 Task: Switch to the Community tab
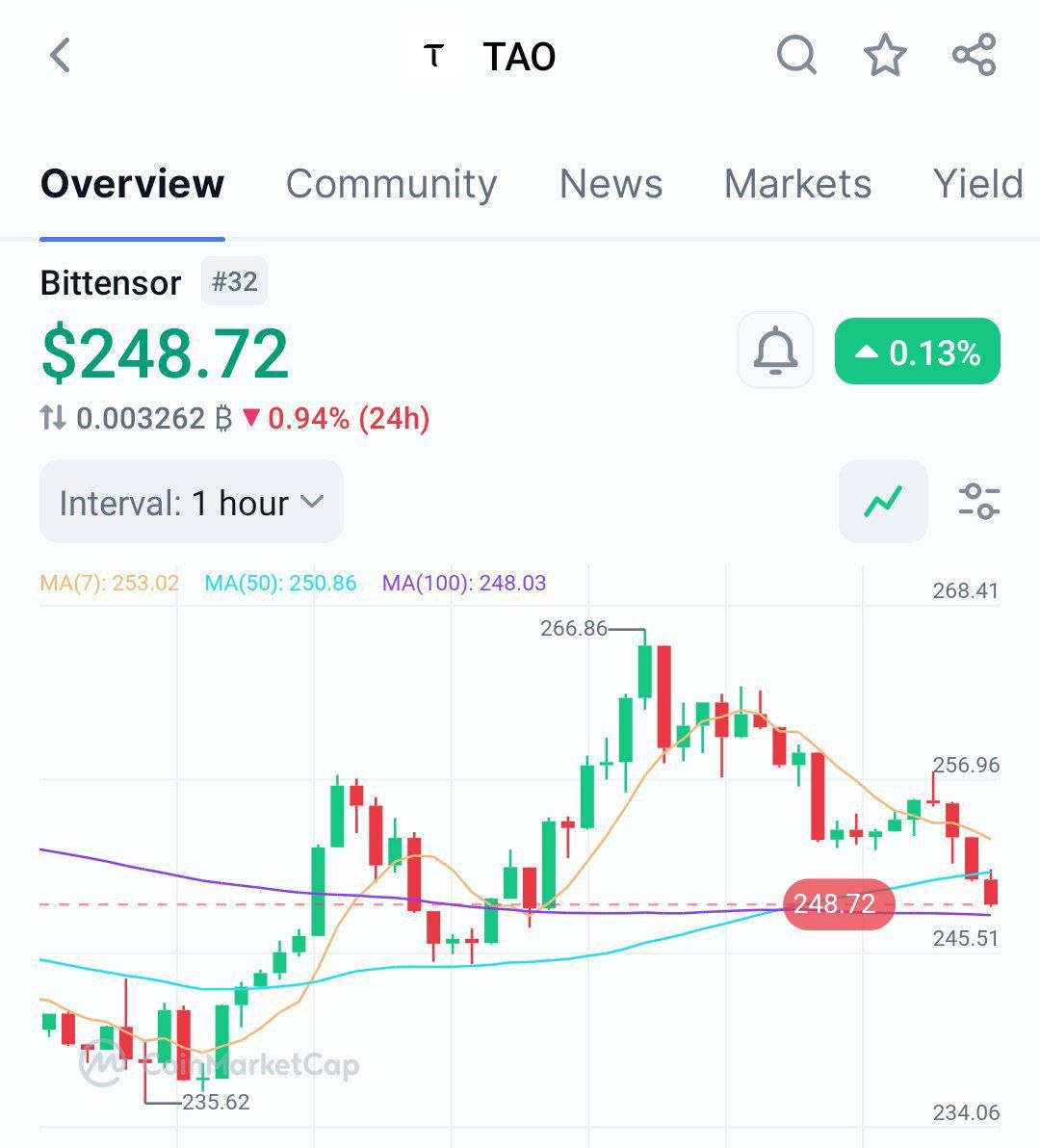point(391,184)
